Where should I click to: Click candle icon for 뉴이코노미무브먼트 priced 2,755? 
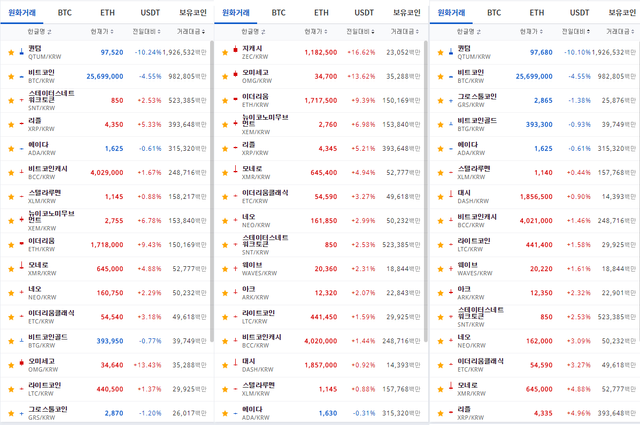pyautogui.click(x=22, y=220)
